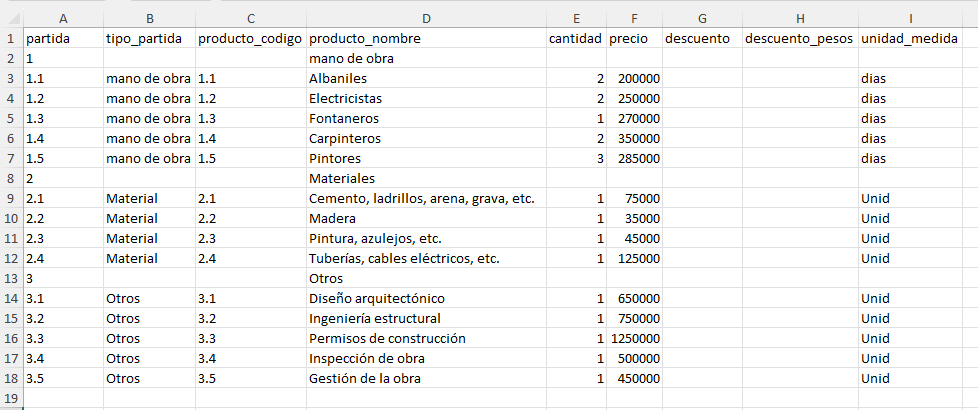Click the Electricistas cell
The height and width of the screenshot is (410, 978).
click(426, 99)
